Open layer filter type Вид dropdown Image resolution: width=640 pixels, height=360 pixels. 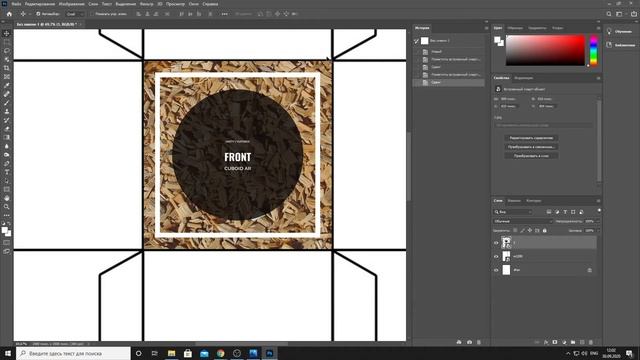tap(513, 212)
